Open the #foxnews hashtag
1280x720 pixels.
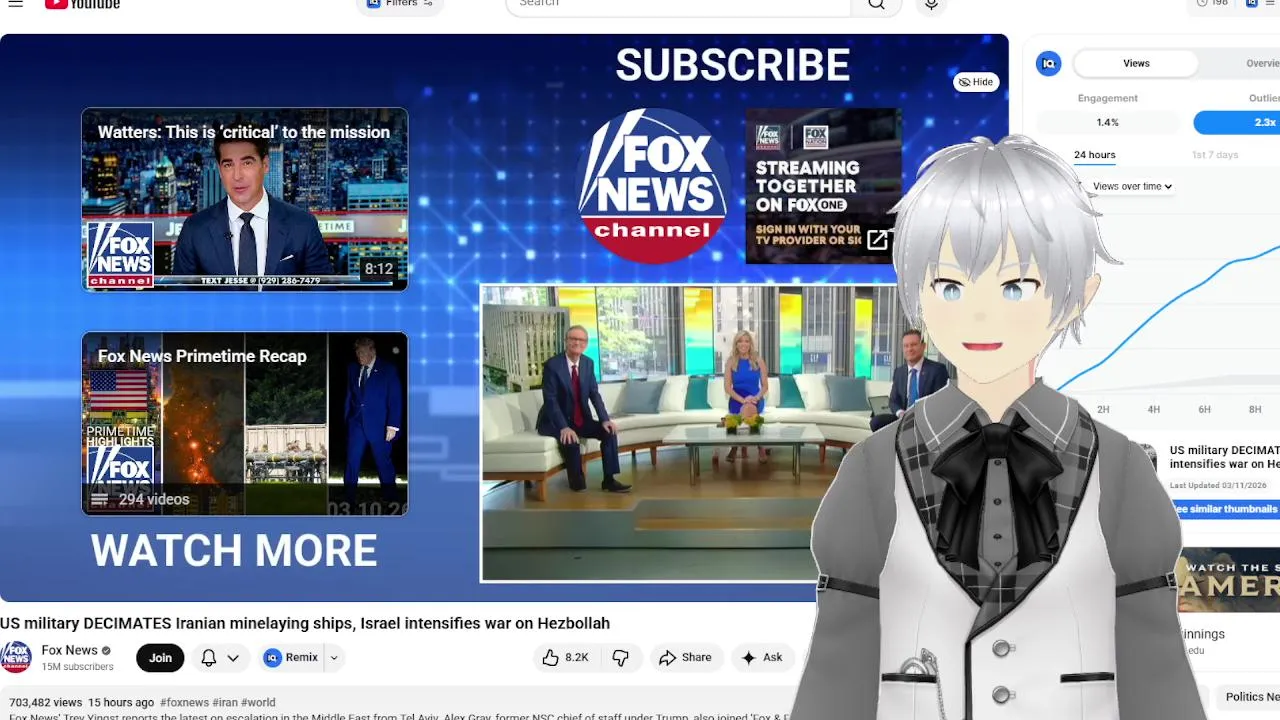tap(184, 702)
